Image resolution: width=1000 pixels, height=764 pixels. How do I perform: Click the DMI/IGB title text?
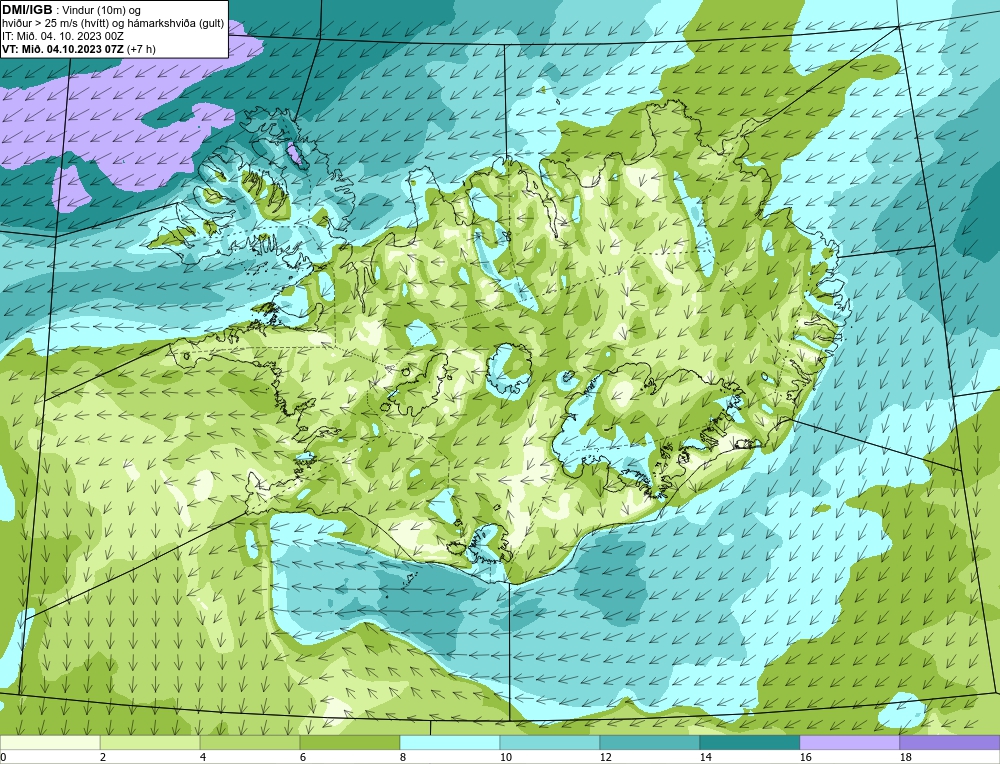(27, 10)
